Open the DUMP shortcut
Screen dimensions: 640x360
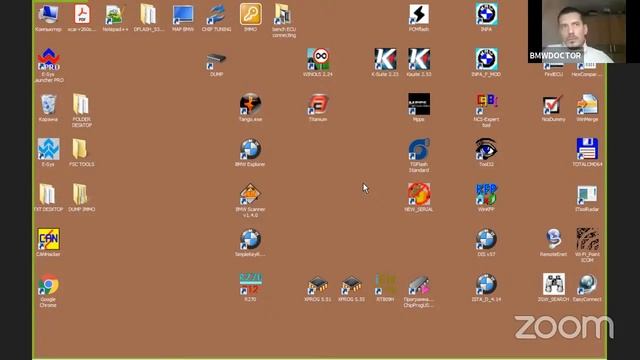[216, 60]
